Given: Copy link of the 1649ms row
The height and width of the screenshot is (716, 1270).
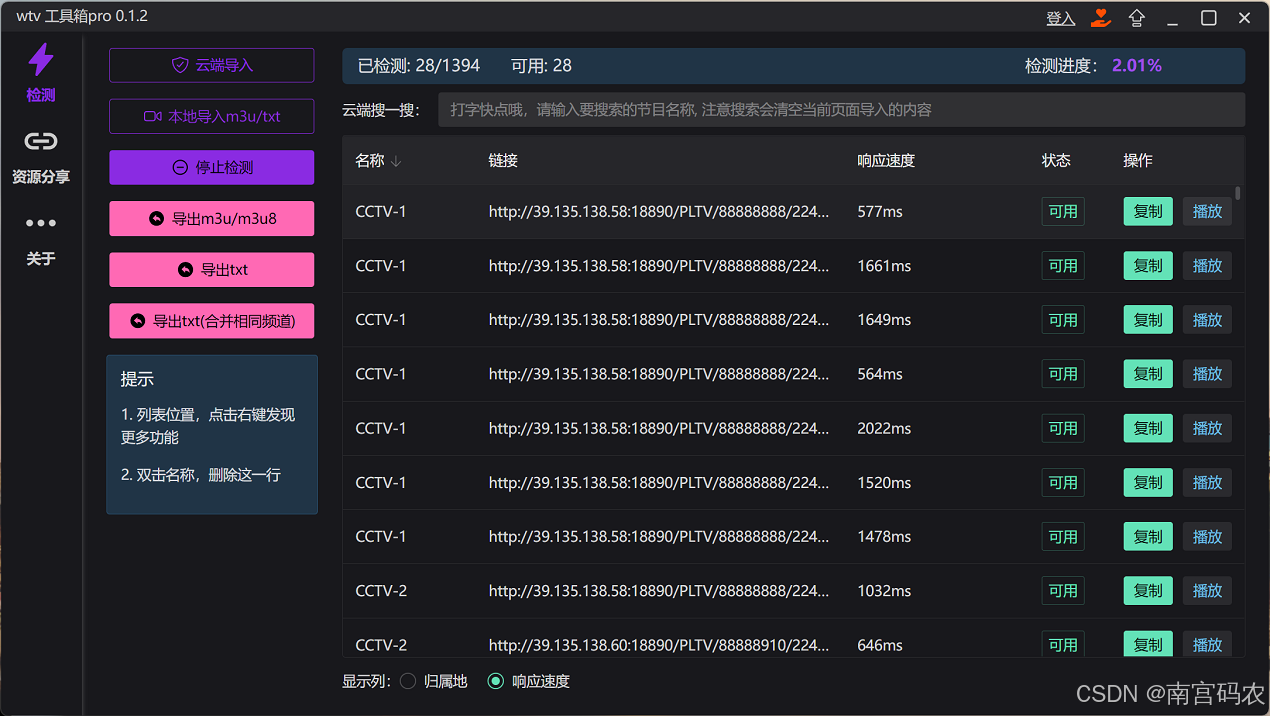Looking at the screenshot, I should pos(1148,319).
